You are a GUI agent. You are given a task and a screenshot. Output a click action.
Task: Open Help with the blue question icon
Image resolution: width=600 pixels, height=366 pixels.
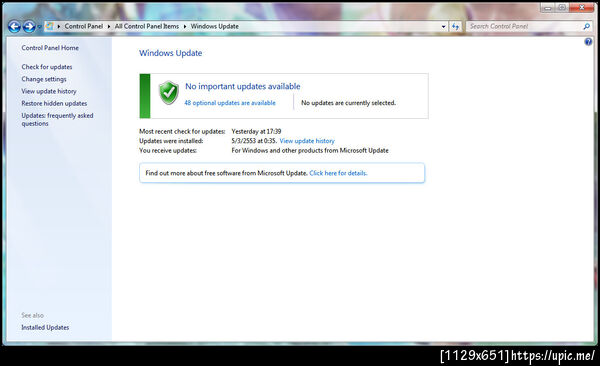point(588,42)
